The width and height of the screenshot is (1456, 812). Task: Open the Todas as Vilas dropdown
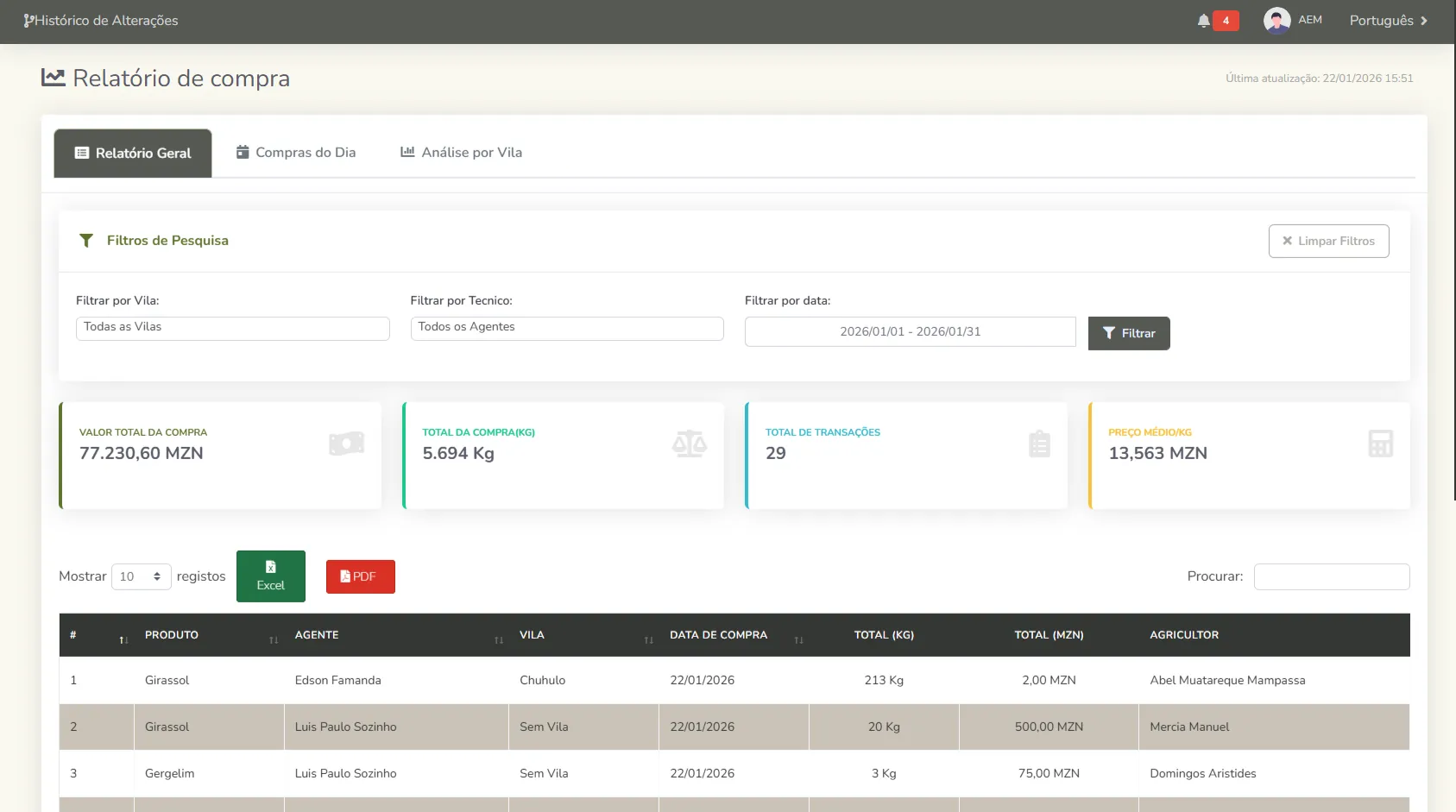click(232, 328)
